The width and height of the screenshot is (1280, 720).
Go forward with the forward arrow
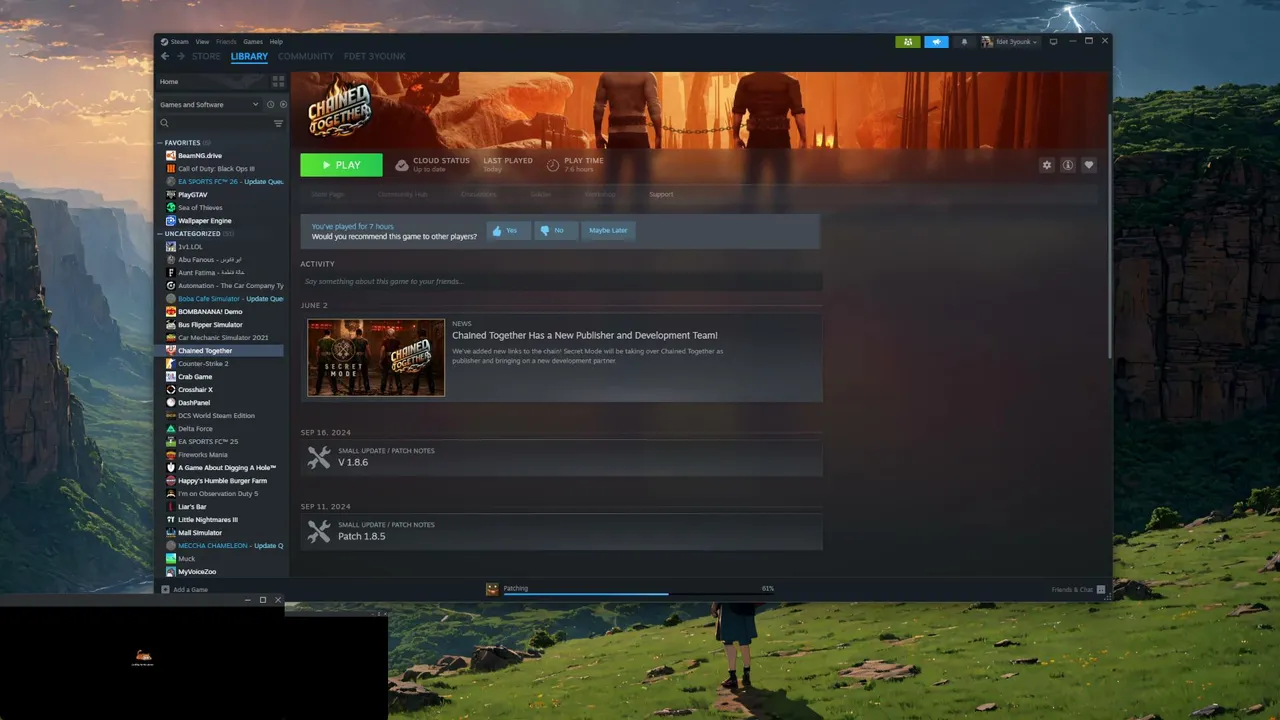181,56
